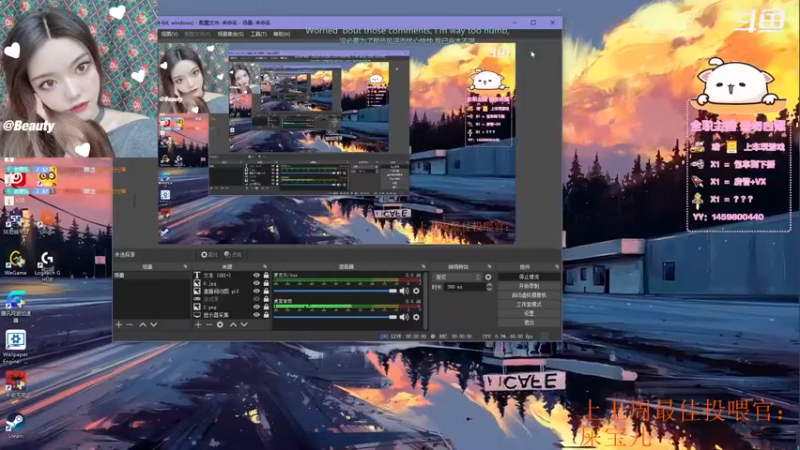The height and width of the screenshot is (450, 800).
Task: Hide the 直播间动图.gif source
Action: pos(257,291)
